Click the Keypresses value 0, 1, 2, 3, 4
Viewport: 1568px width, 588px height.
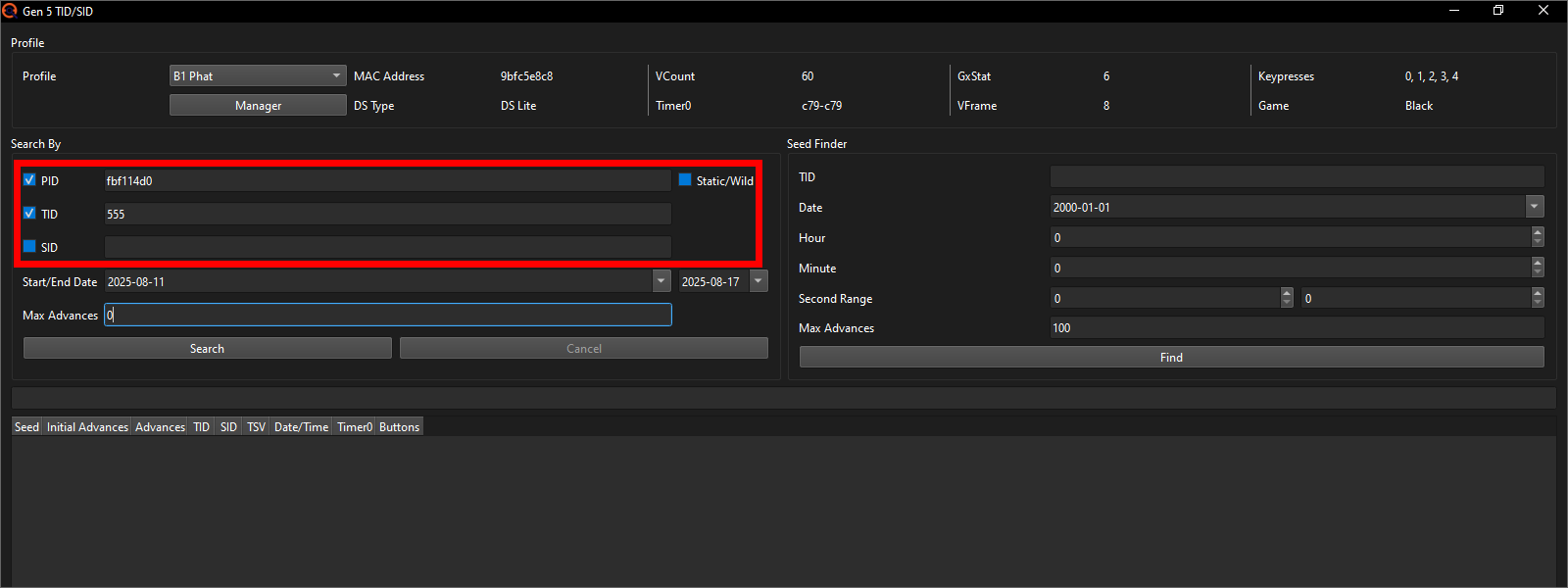click(x=1431, y=75)
